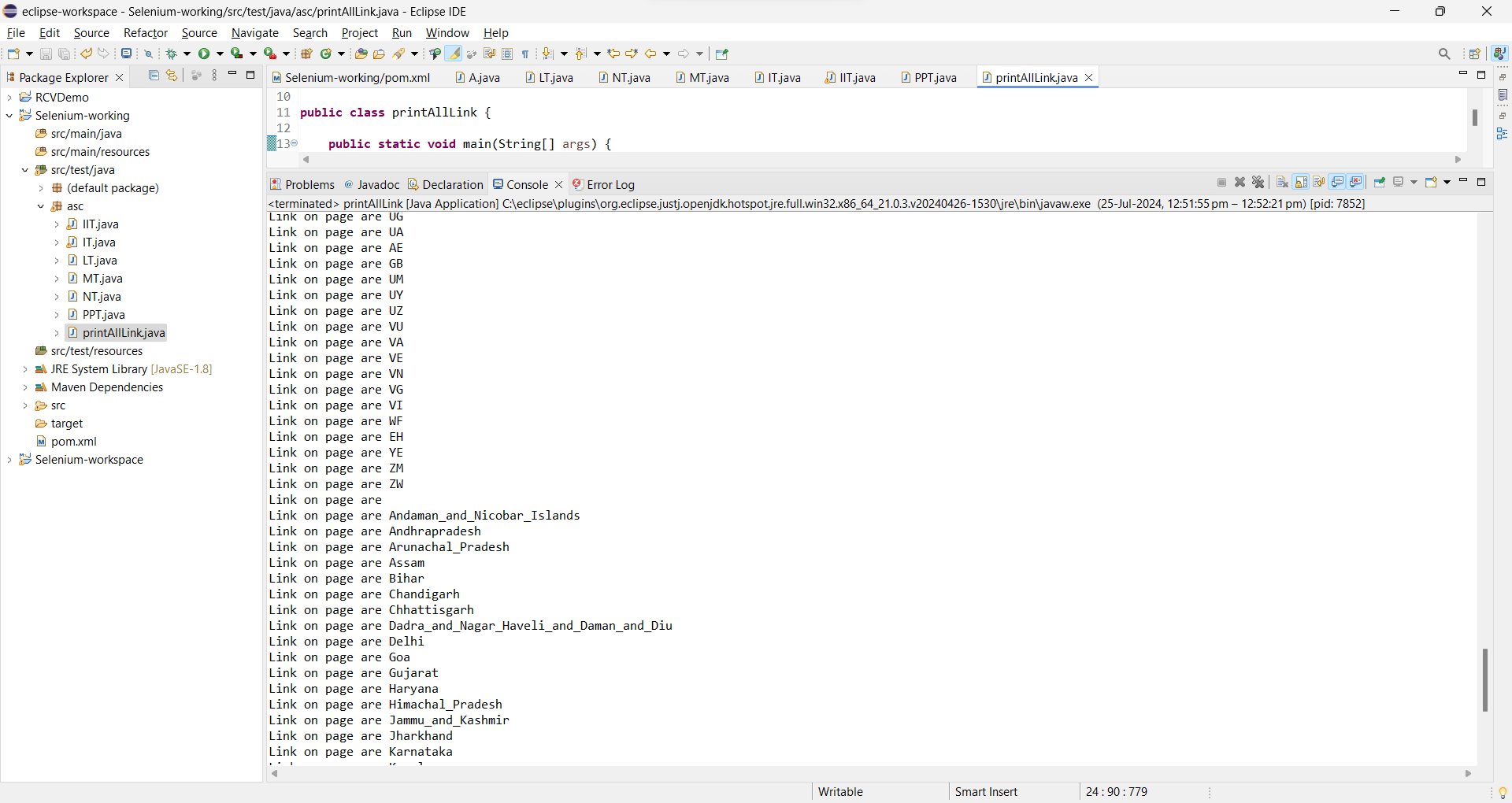
Task: Click the Console vertical scrollbar thumb
Action: point(1484,679)
